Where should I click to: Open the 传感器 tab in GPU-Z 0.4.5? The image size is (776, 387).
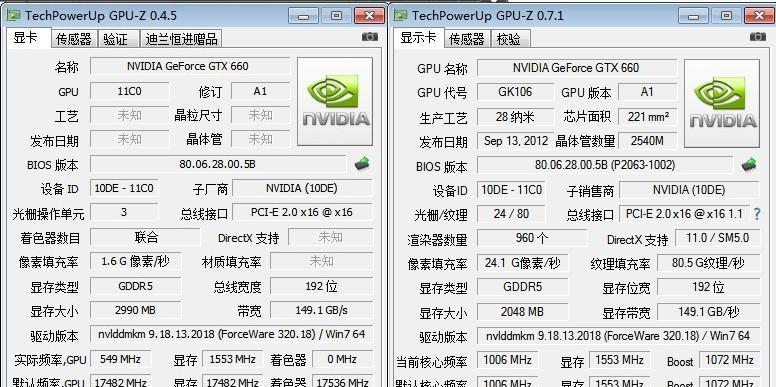click(74, 39)
